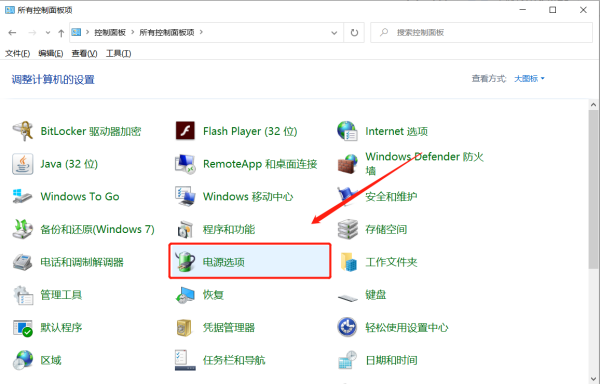The width and height of the screenshot is (600, 384).
Task: Open the Windows 移动中心 icon
Action: pyautogui.click(x=185, y=197)
